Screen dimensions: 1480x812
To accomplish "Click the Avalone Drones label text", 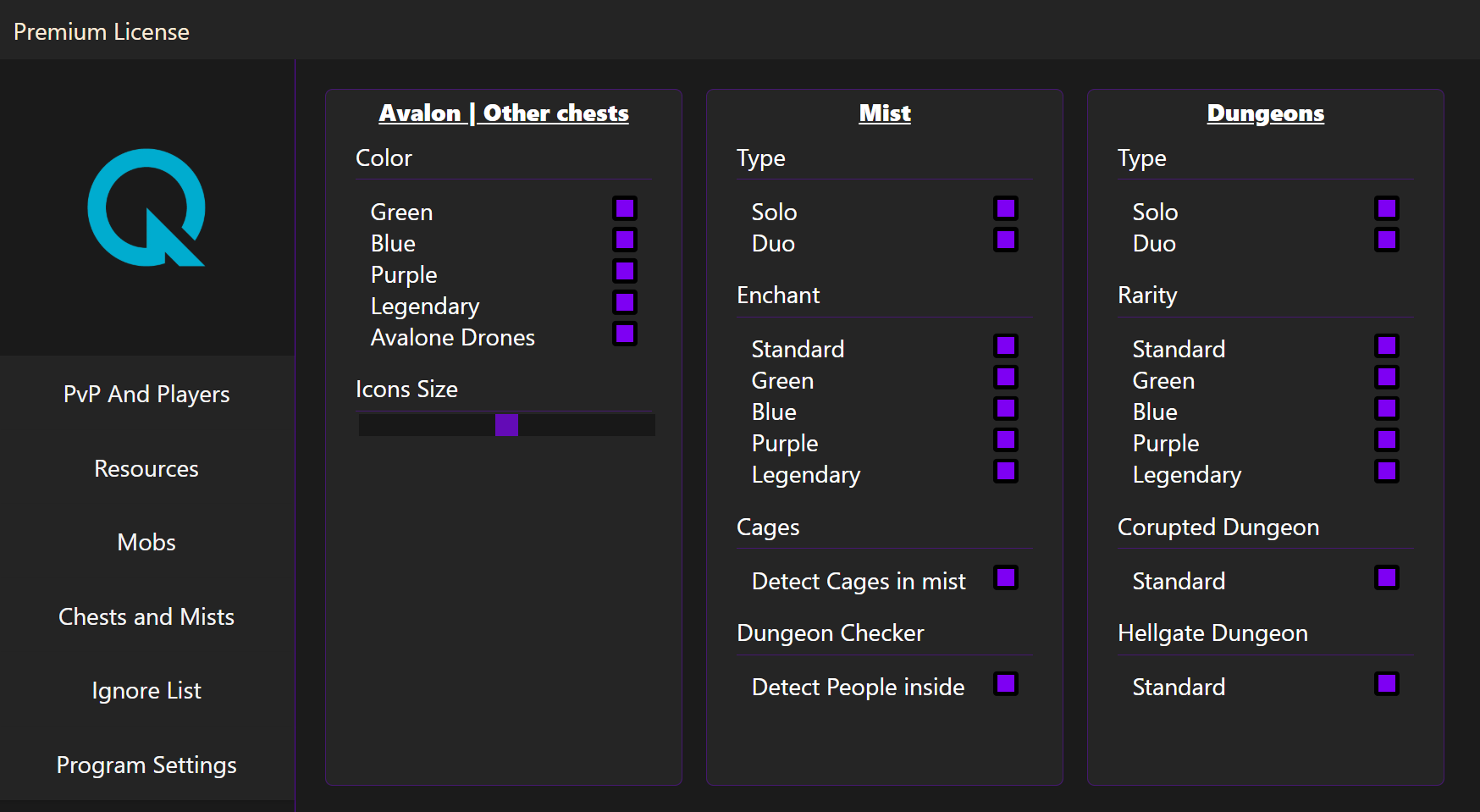I will (x=453, y=338).
